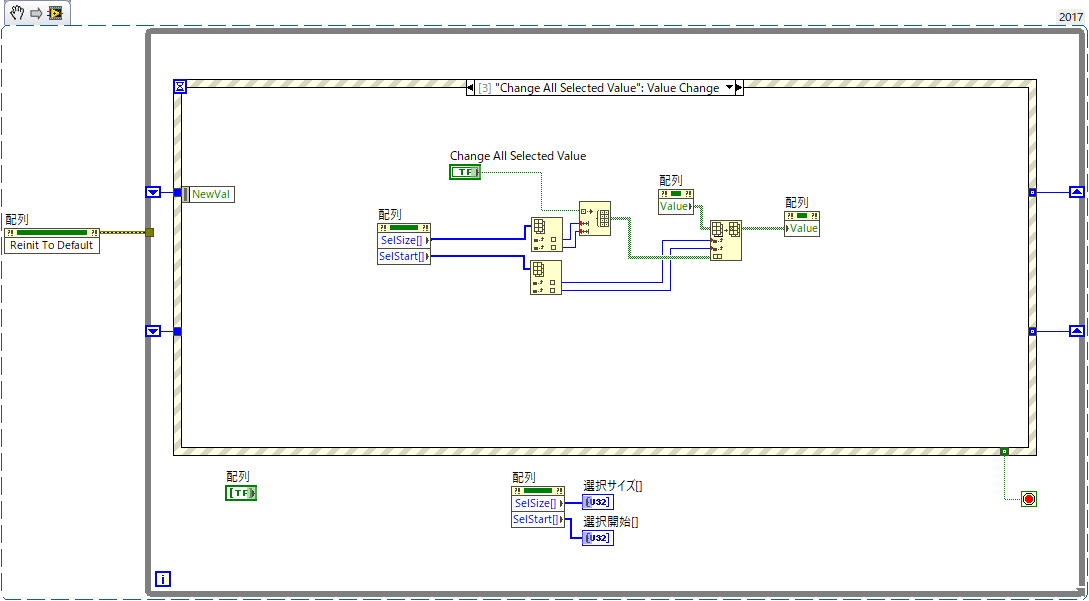
Task: Click the upper right shift register
Action: click(x=1076, y=192)
